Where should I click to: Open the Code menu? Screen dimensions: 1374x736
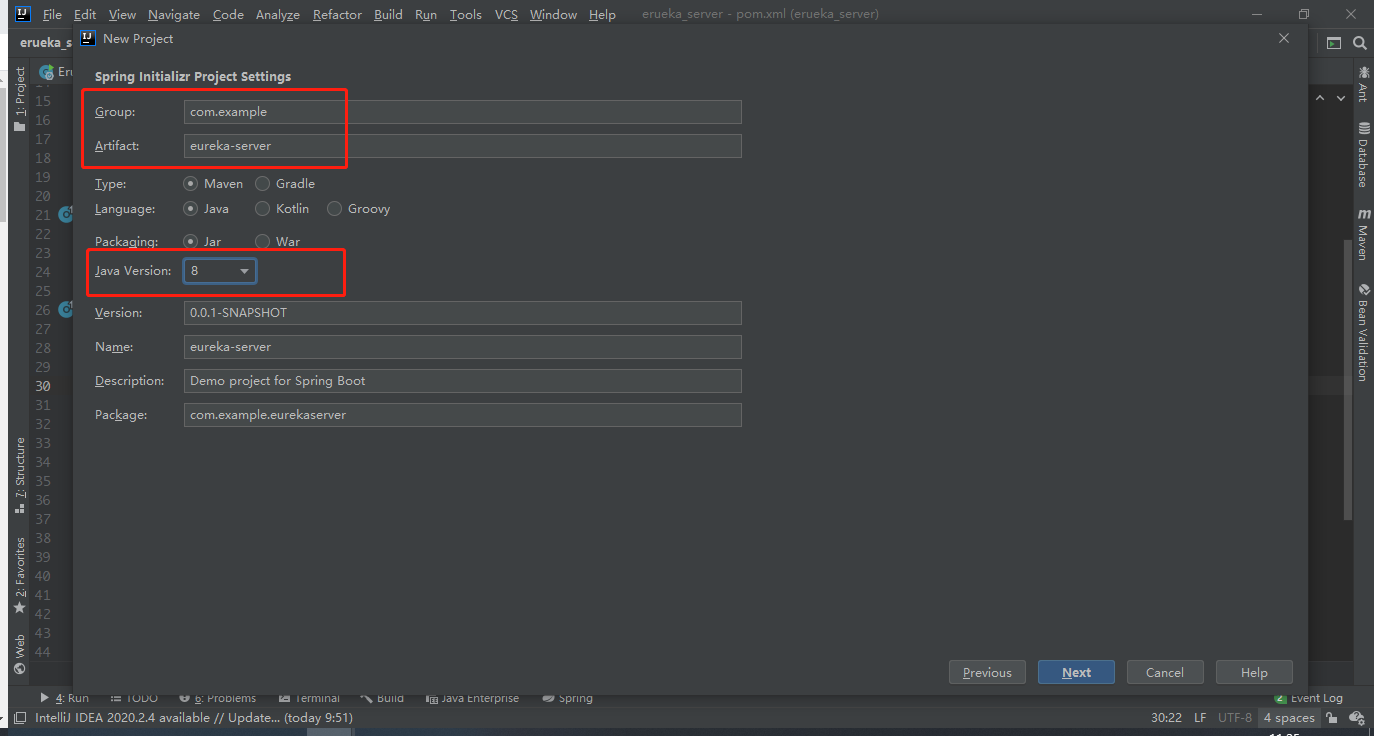coord(228,15)
